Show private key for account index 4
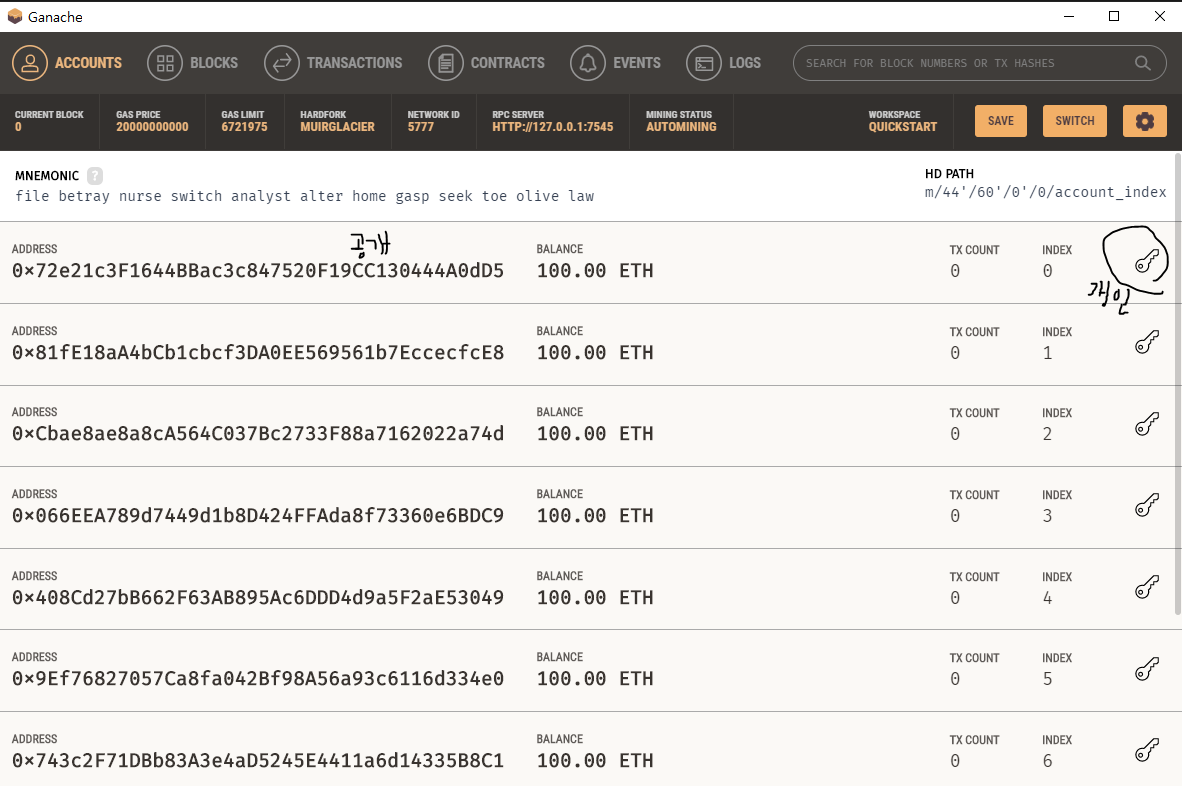 point(1147,587)
